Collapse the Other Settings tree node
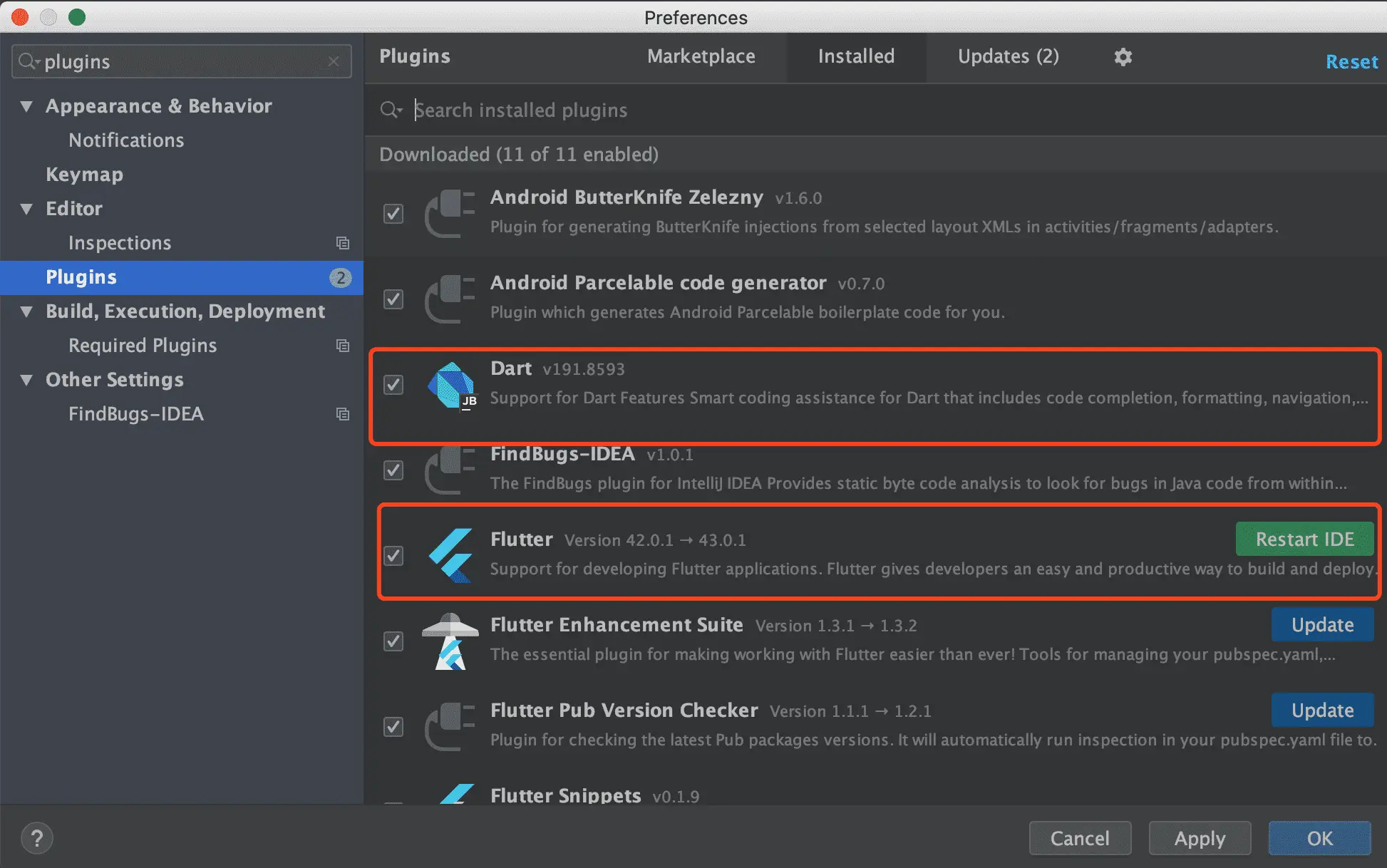 click(x=26, y=380)
